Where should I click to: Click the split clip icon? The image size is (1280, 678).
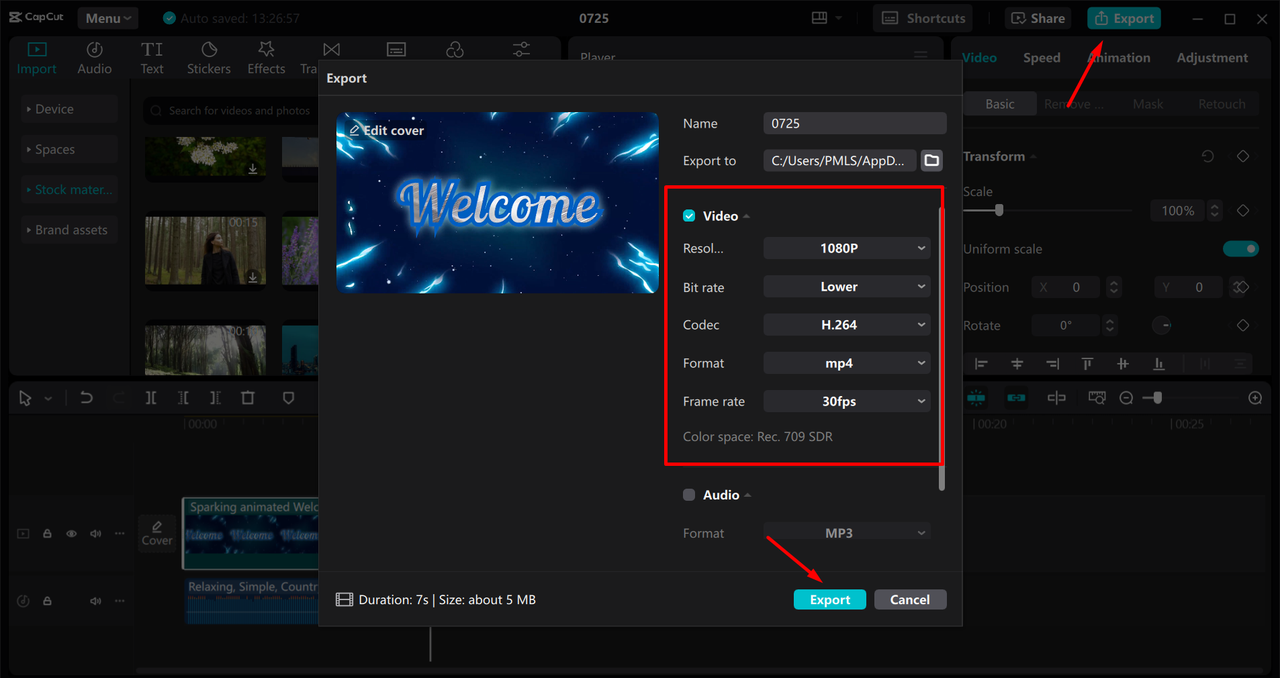(151, 398)
